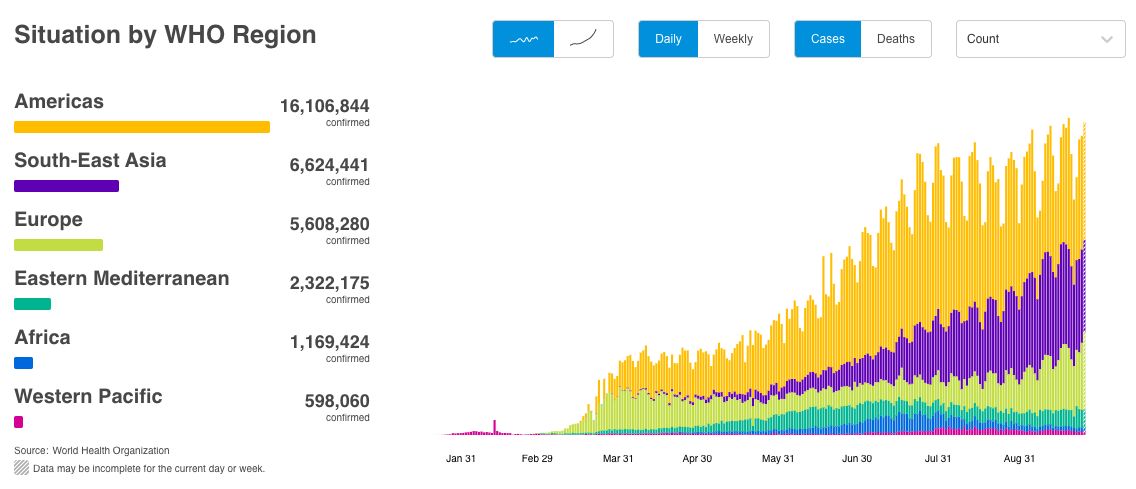Image resolution: width=1136 pixels, height=489 pixels.
Task: Click the Eastern Mediterranean count 2,322,175
Action: tap(330, 283)
